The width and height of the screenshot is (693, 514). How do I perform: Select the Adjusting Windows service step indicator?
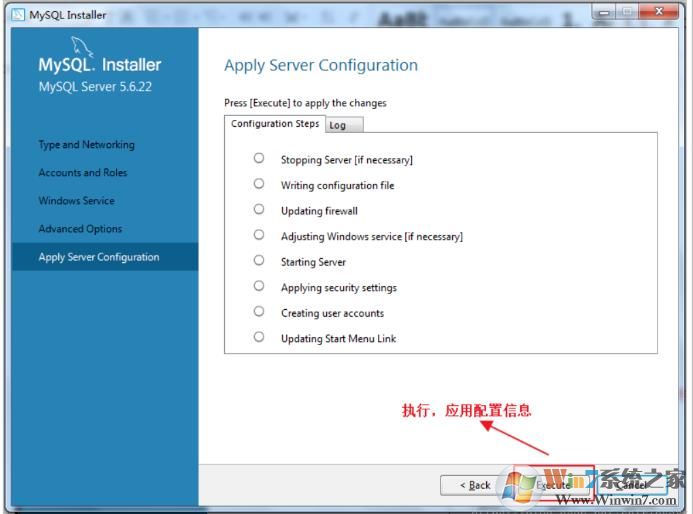pyautogui.click(x=259, y=235)
